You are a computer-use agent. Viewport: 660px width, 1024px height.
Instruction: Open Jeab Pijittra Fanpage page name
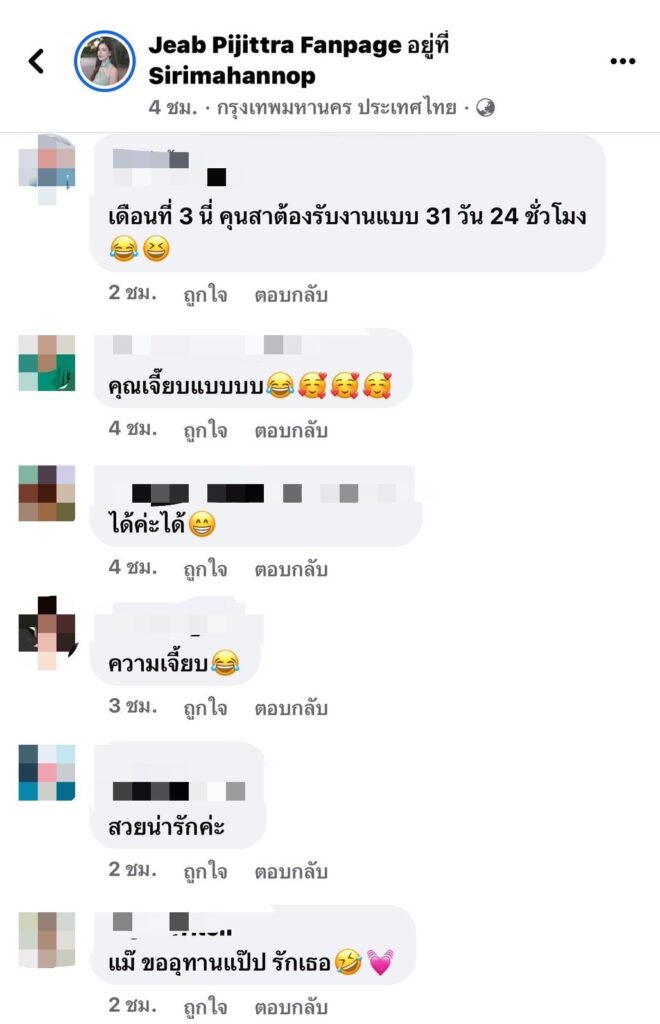(275, 45)
